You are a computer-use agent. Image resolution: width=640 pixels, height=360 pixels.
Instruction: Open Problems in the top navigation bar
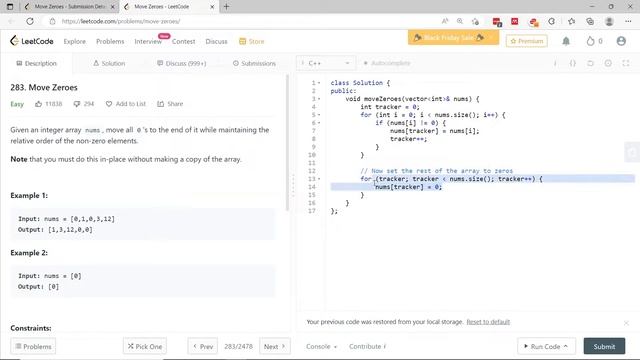(110, 41)
